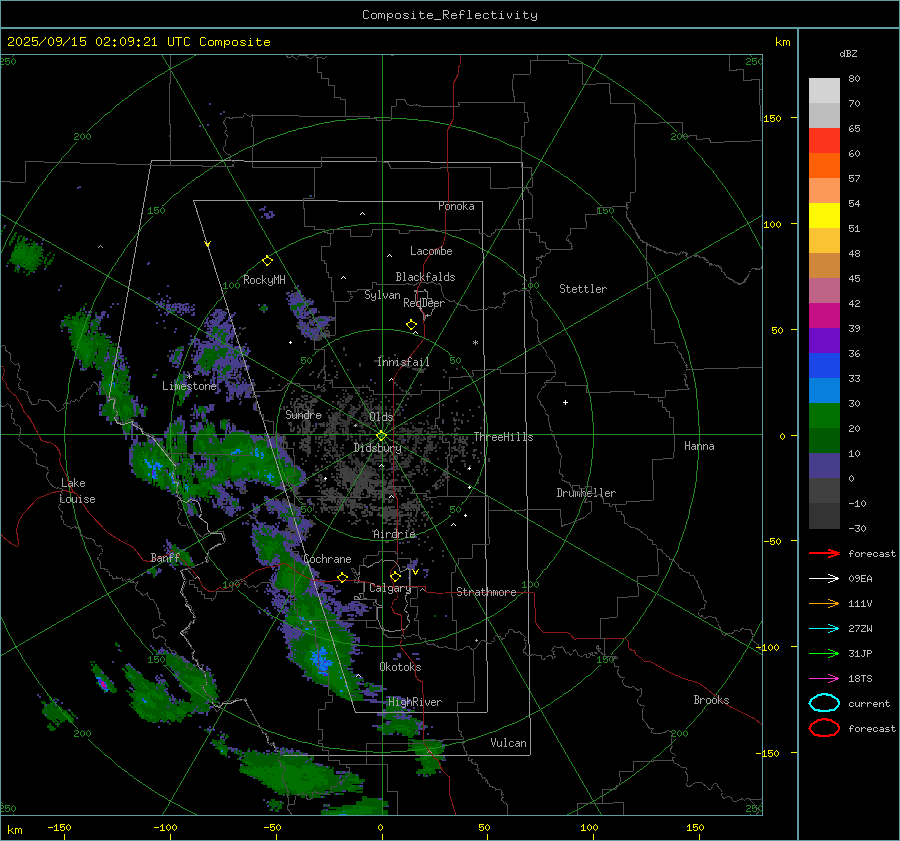Click the green 31JP arrow icon

click(824, 653)
